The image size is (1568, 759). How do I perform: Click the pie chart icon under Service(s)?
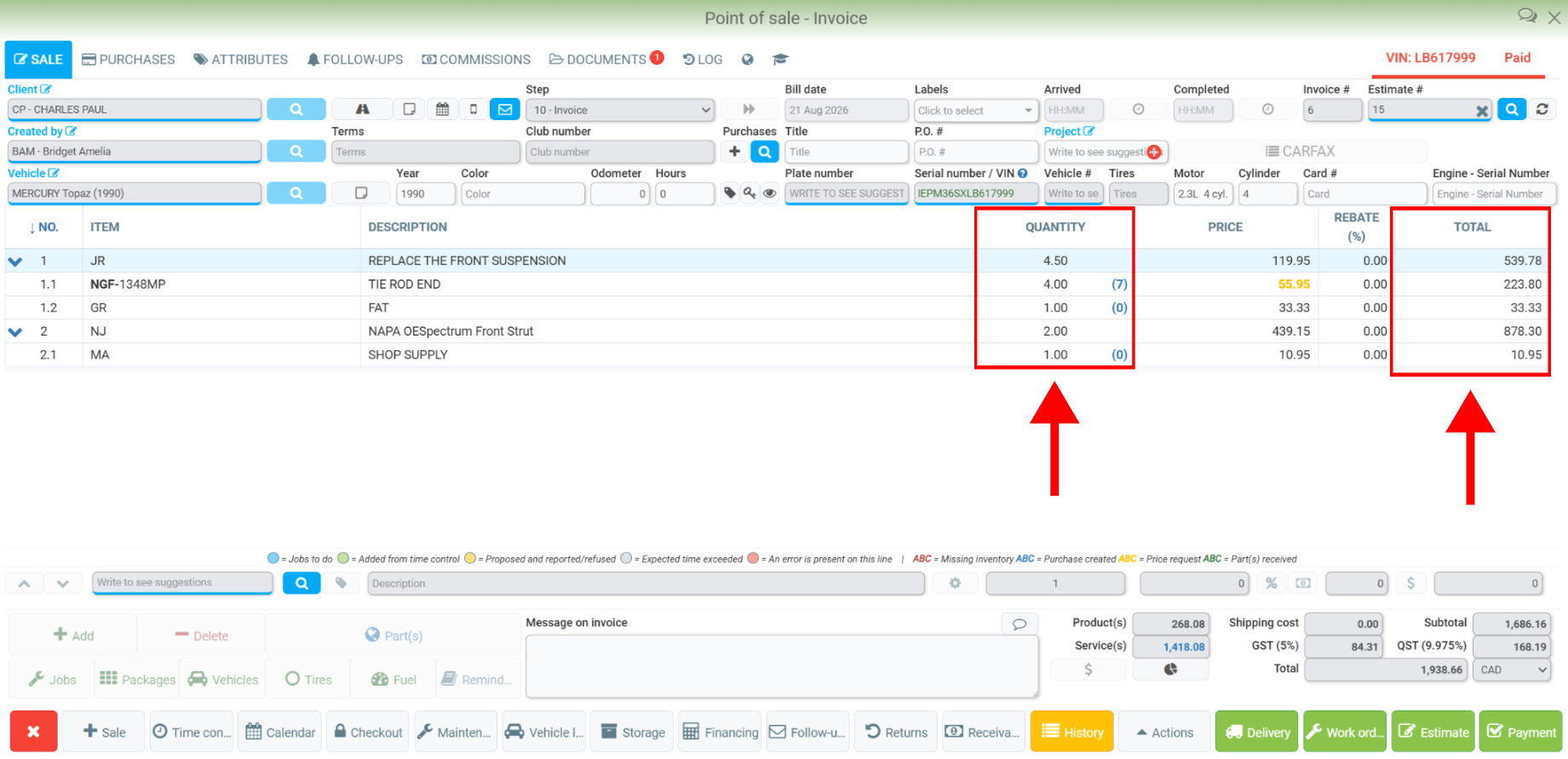pos(1170,670)
